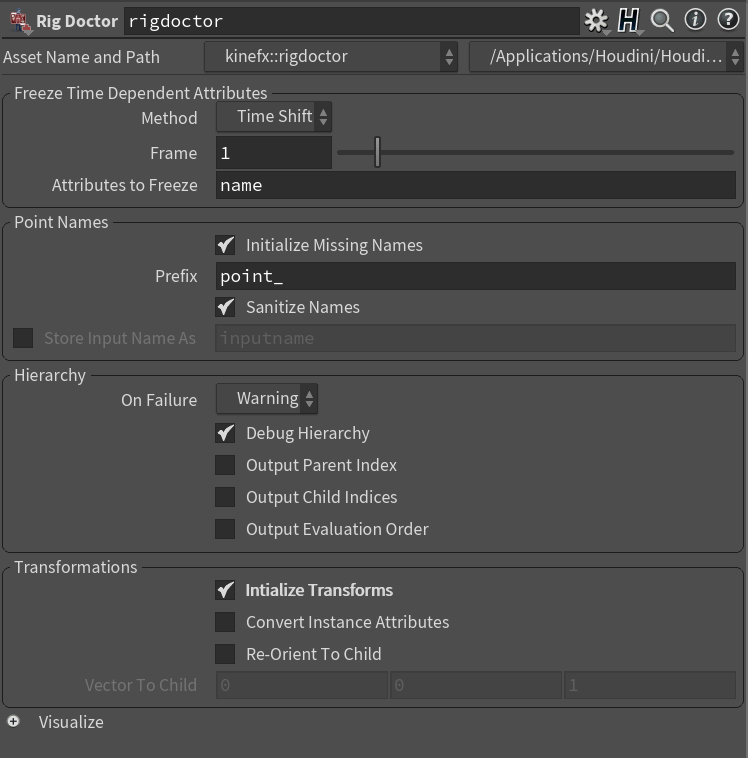748x758 pixels.
Task: Open the On Failure Warning dropdown
Action: (268, 399)
